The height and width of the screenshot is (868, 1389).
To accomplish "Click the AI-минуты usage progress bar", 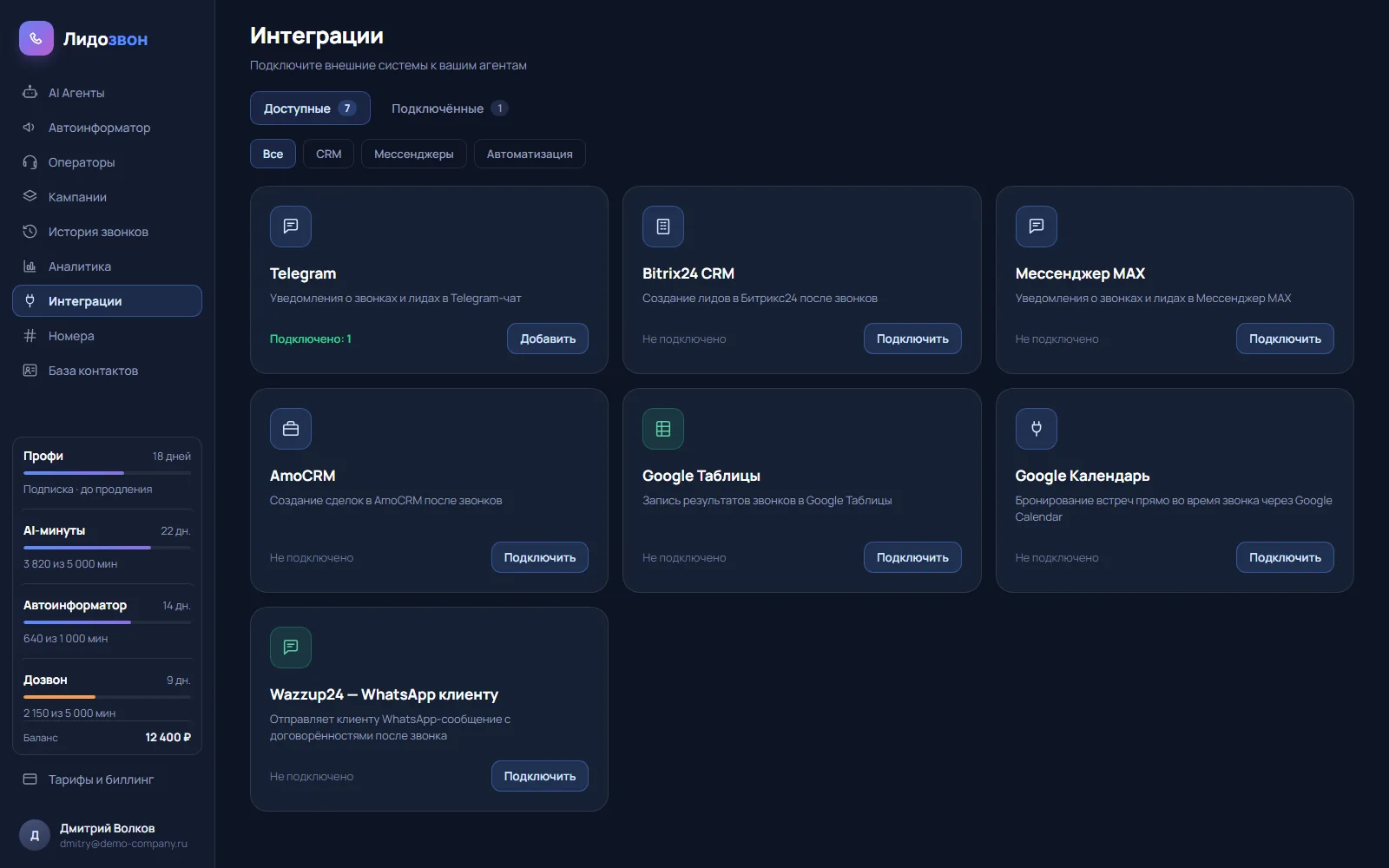I will pos(107,548).
